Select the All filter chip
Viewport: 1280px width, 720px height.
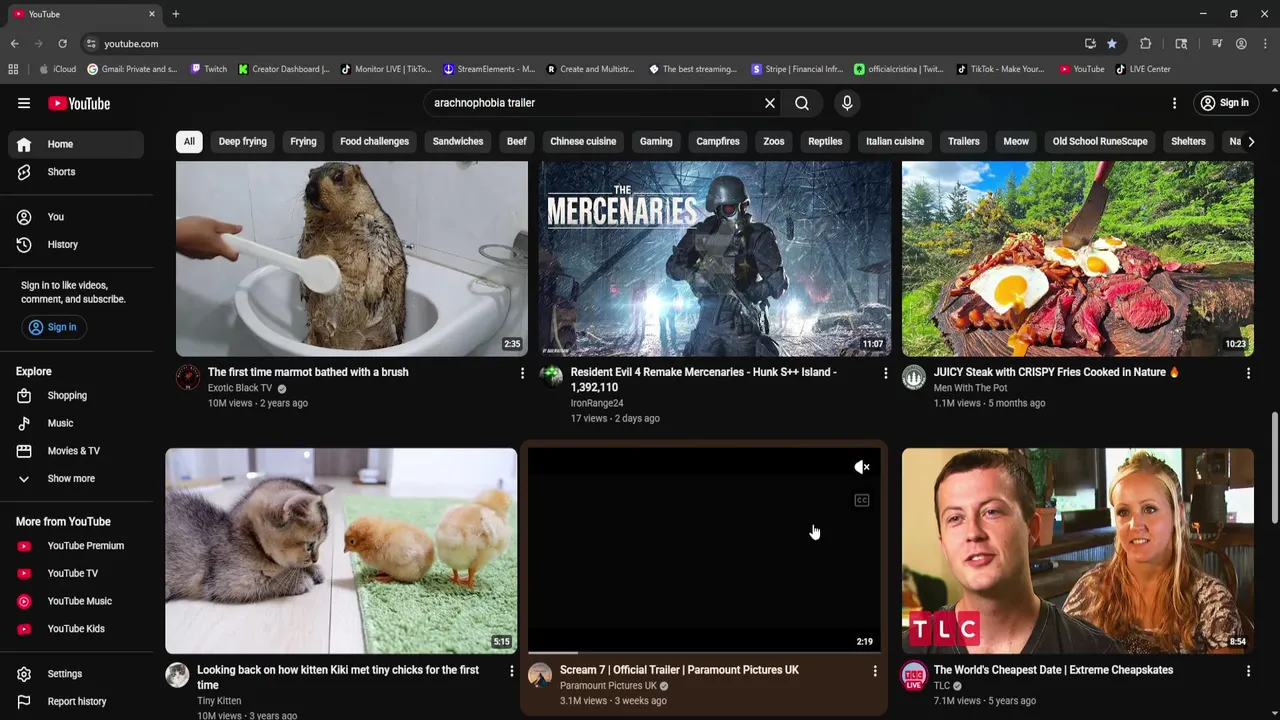click(189, 141)
